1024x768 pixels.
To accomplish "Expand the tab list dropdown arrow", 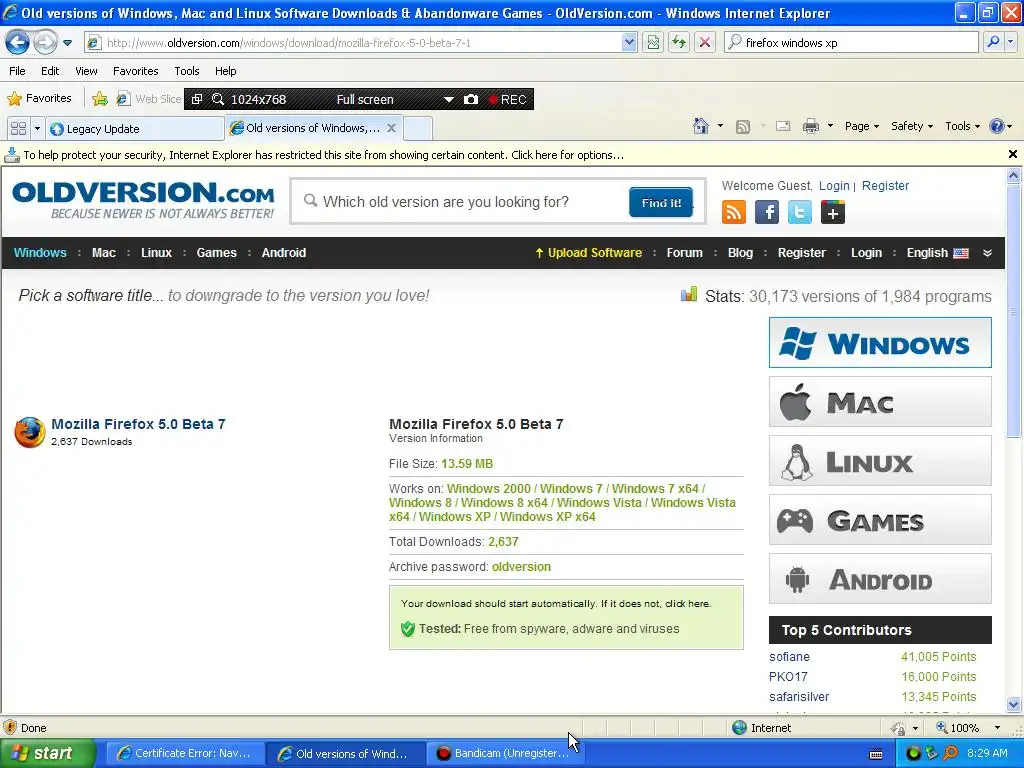I will pos(37,129).
